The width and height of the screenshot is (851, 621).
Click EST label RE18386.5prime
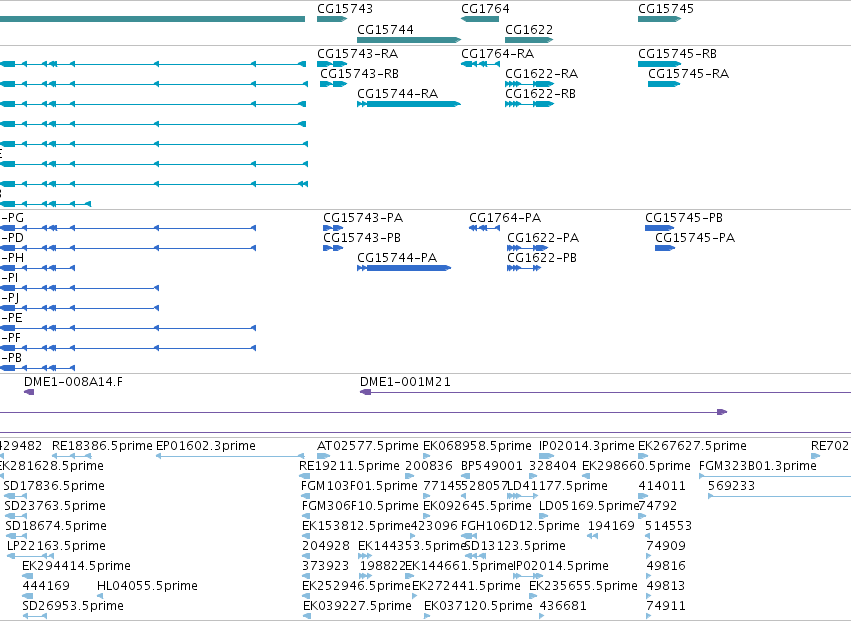click(102, 446)
